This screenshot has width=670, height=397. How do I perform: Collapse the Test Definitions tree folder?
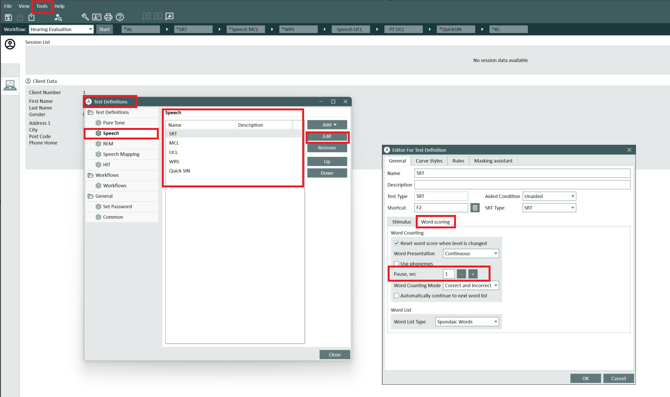click(91, 112)
